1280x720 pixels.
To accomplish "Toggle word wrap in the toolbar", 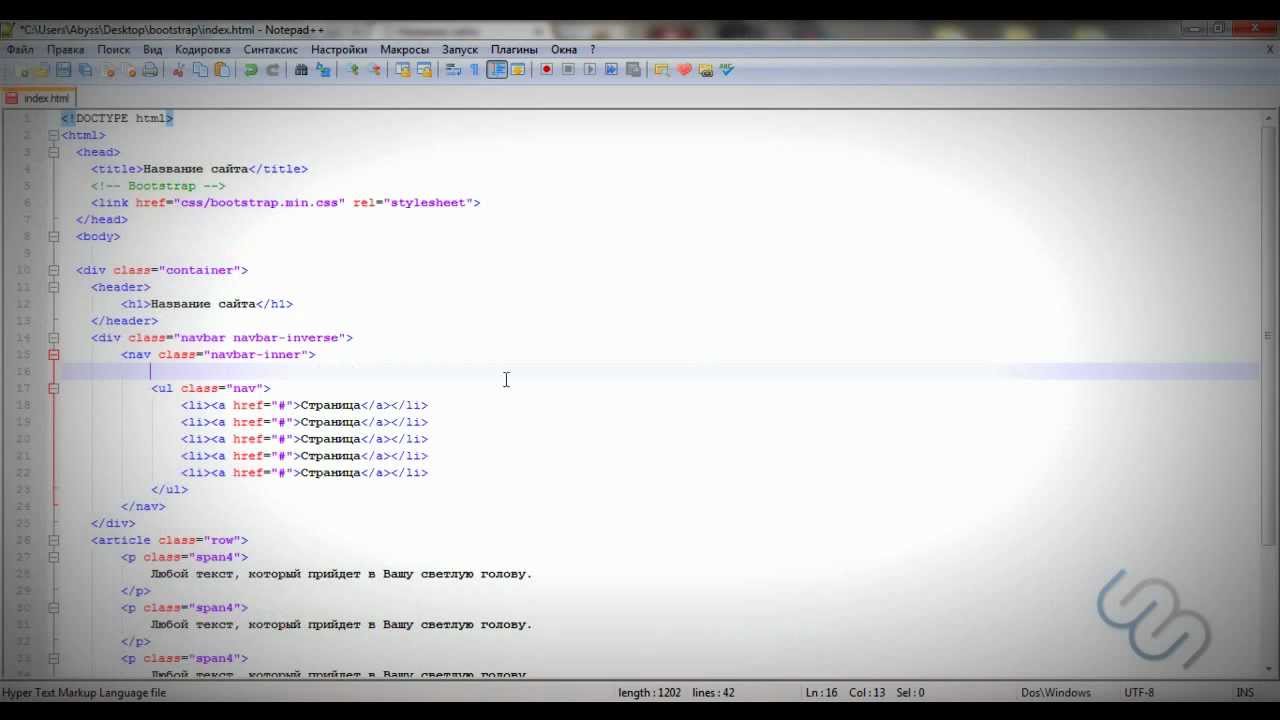I will 453,70.
